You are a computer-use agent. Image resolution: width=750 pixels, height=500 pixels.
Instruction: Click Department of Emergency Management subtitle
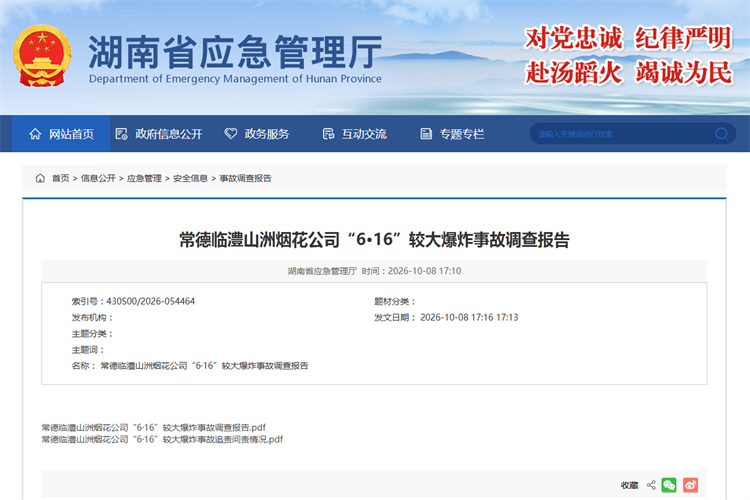235,79
